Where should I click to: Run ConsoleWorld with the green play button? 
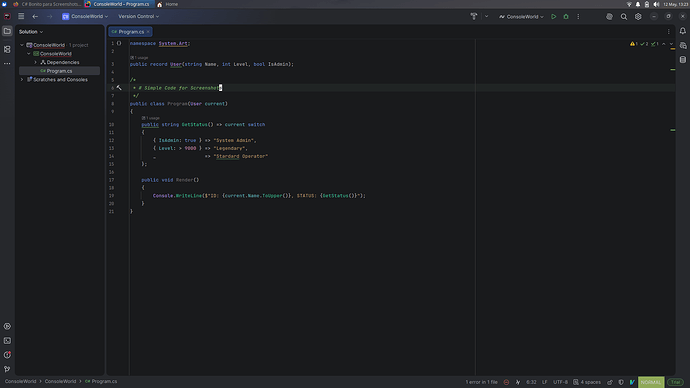point(554,17)
